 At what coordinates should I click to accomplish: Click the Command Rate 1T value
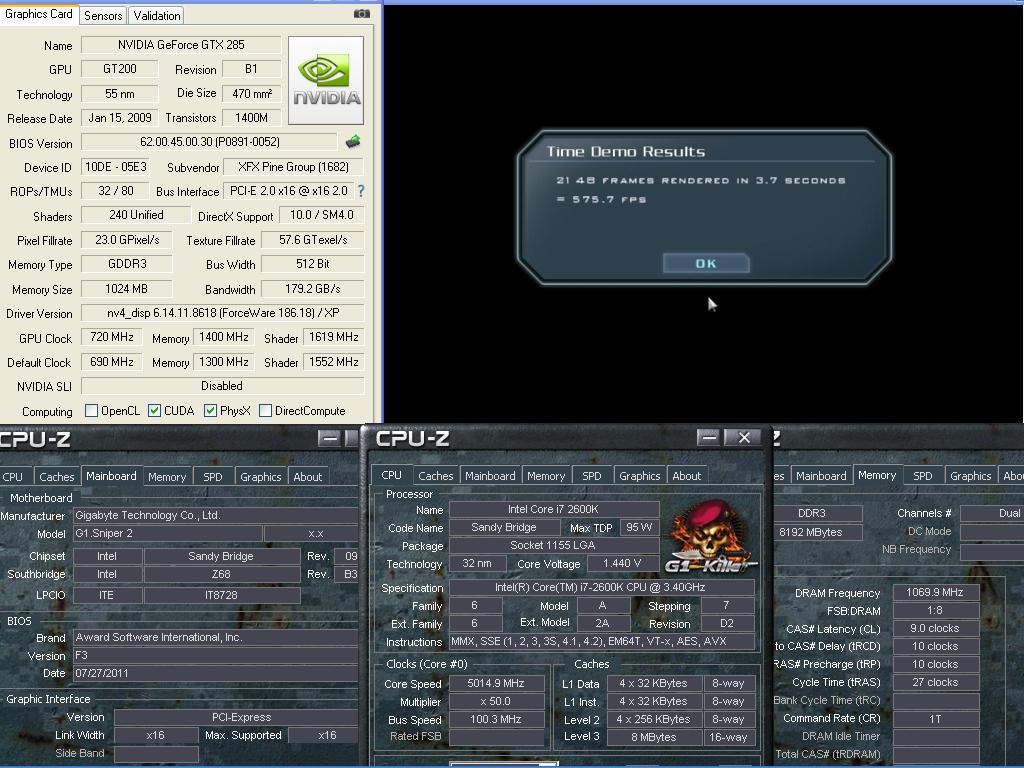[x=935, y=718]
